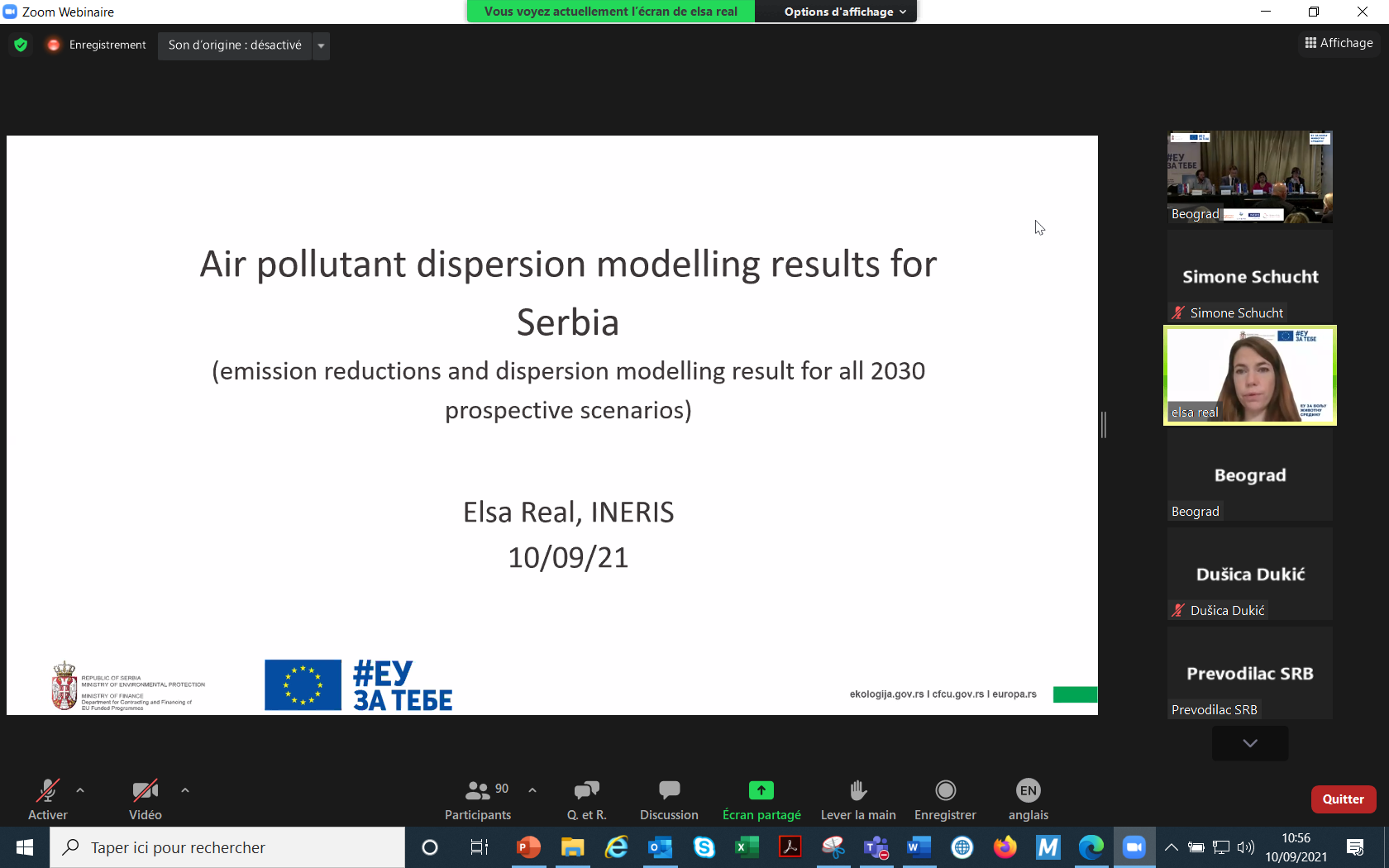
Task: Select the Dušica Dukić participant tile
Action: pyautogui.click(x=1250, y=574)
